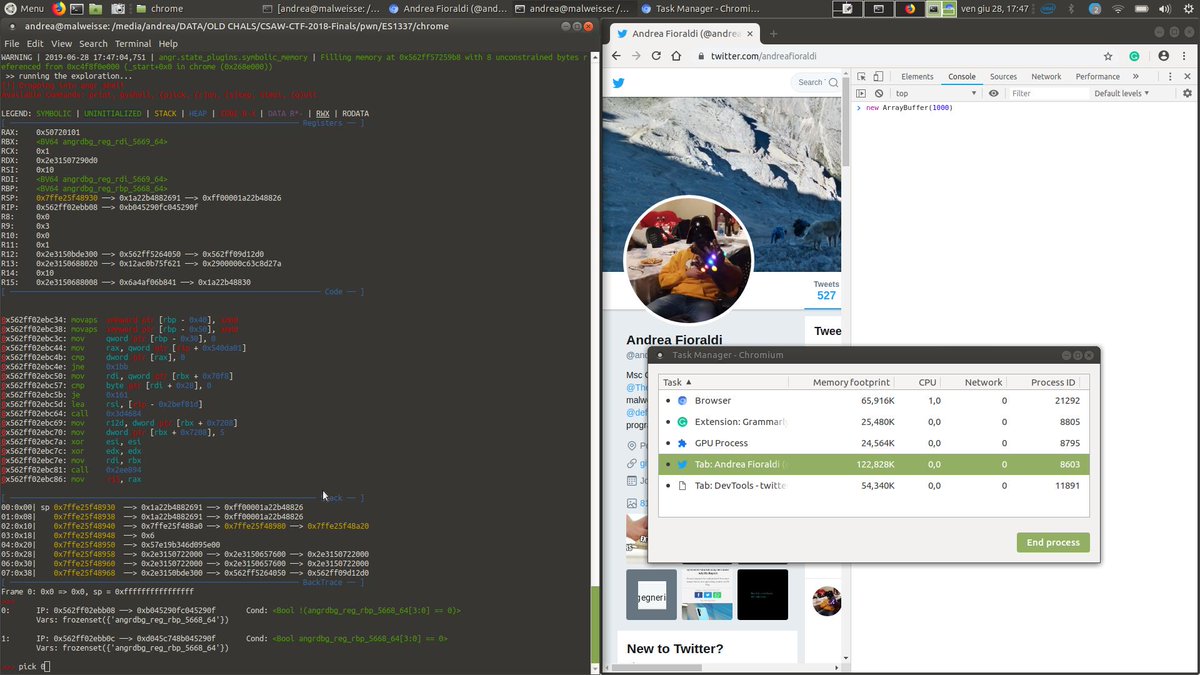The image size is (1200, 675).
Task: Open terminal View menu
Action: click(62, 44)
